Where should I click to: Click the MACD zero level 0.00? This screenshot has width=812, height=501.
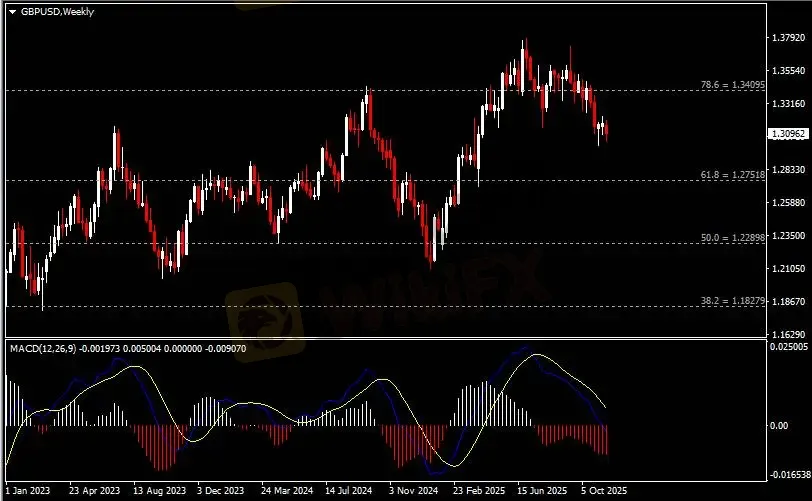click(779, 425)
